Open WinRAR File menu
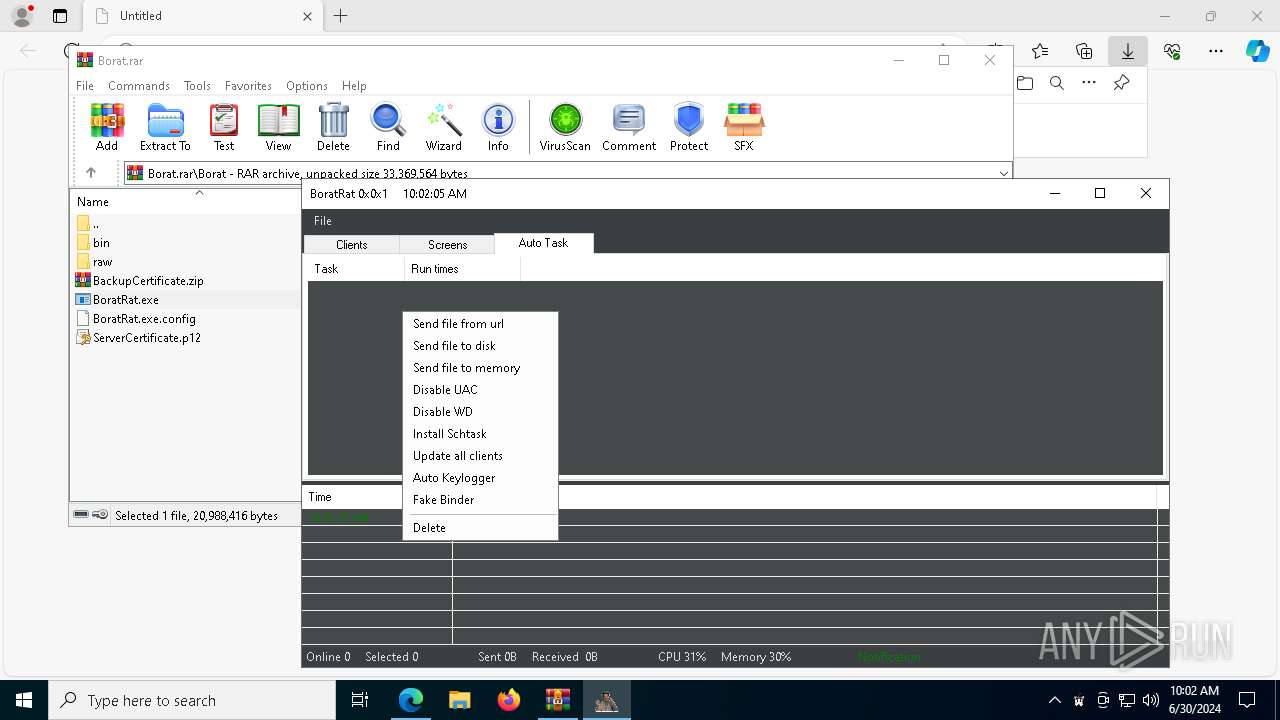This screenshot has height=720, width=1280. (85, 86)
